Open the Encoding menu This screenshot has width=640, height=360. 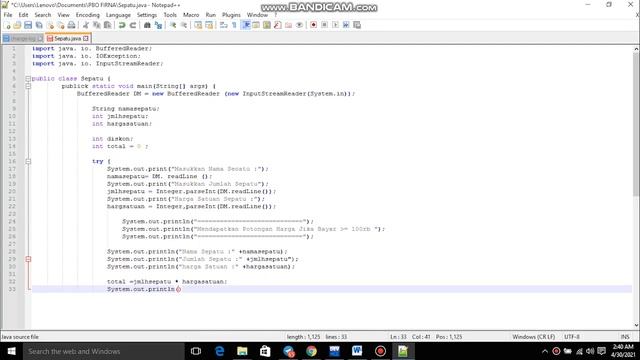(x=87, y=15)
